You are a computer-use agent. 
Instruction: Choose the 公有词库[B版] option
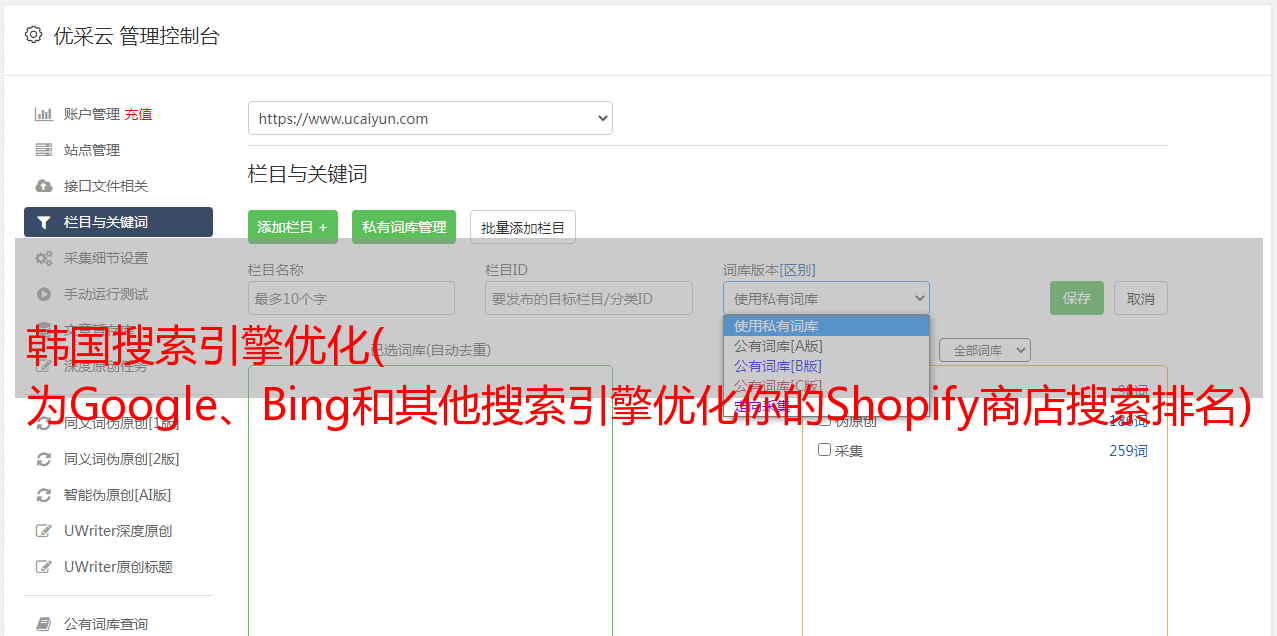[x=826, y=366]
